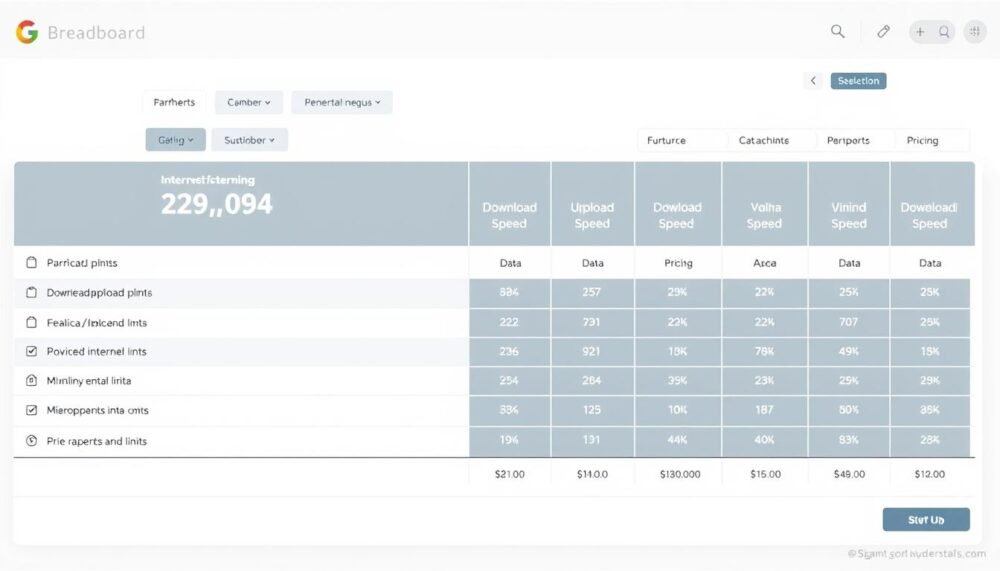Click the Google G logo

point(27,32)
